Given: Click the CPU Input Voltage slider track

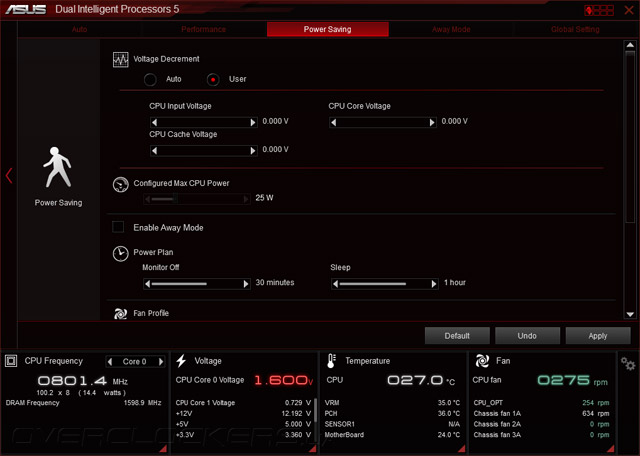Looking at the screenshot, I should 203,122.
